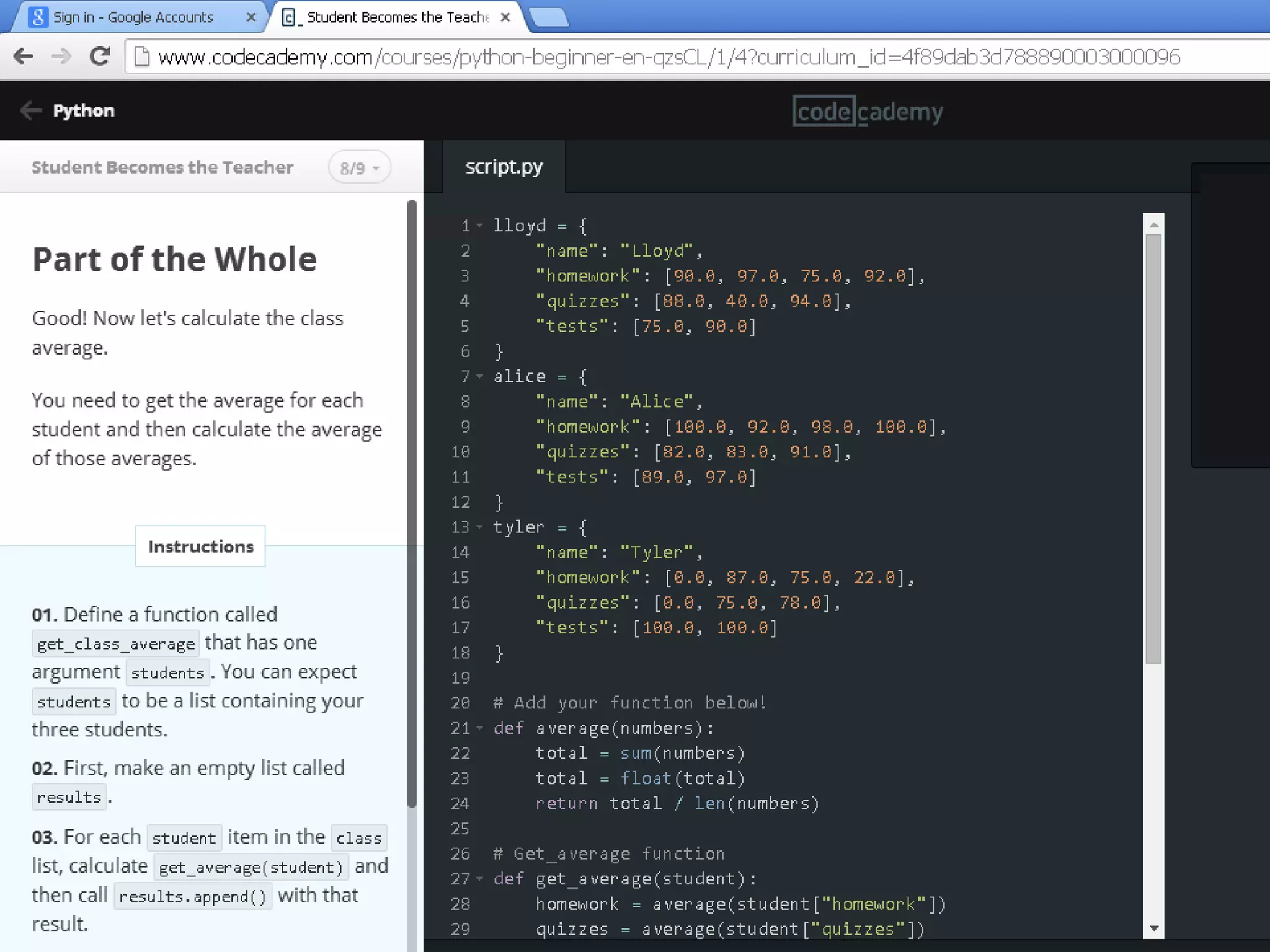Viewport: 1270px width, 952px height.
Task: Reload the page with the refresh icon
Action: click(100, 56)
